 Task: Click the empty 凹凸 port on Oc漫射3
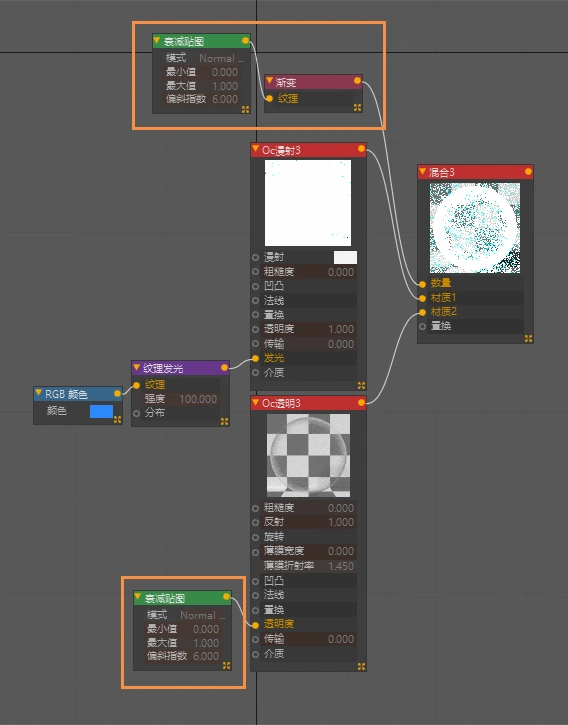(x=255, y=286)
